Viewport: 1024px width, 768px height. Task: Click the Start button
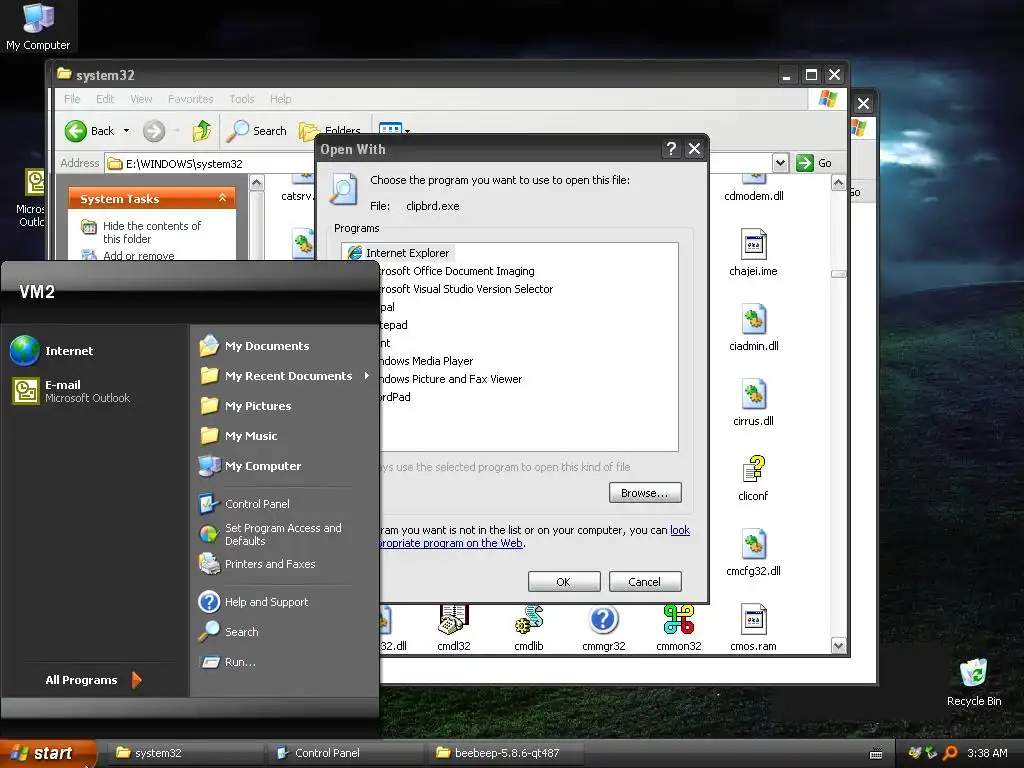coord(47,753)
